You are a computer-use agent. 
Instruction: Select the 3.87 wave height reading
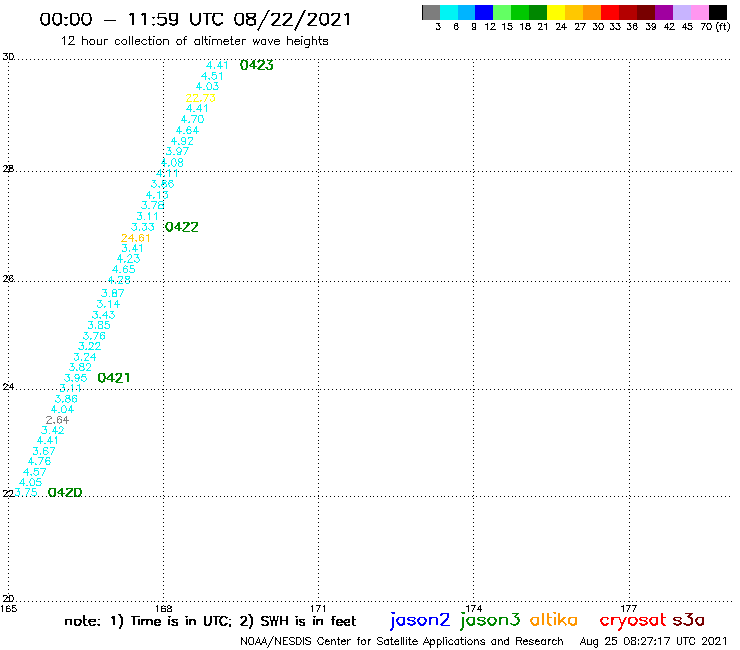(x=113, y=293)
